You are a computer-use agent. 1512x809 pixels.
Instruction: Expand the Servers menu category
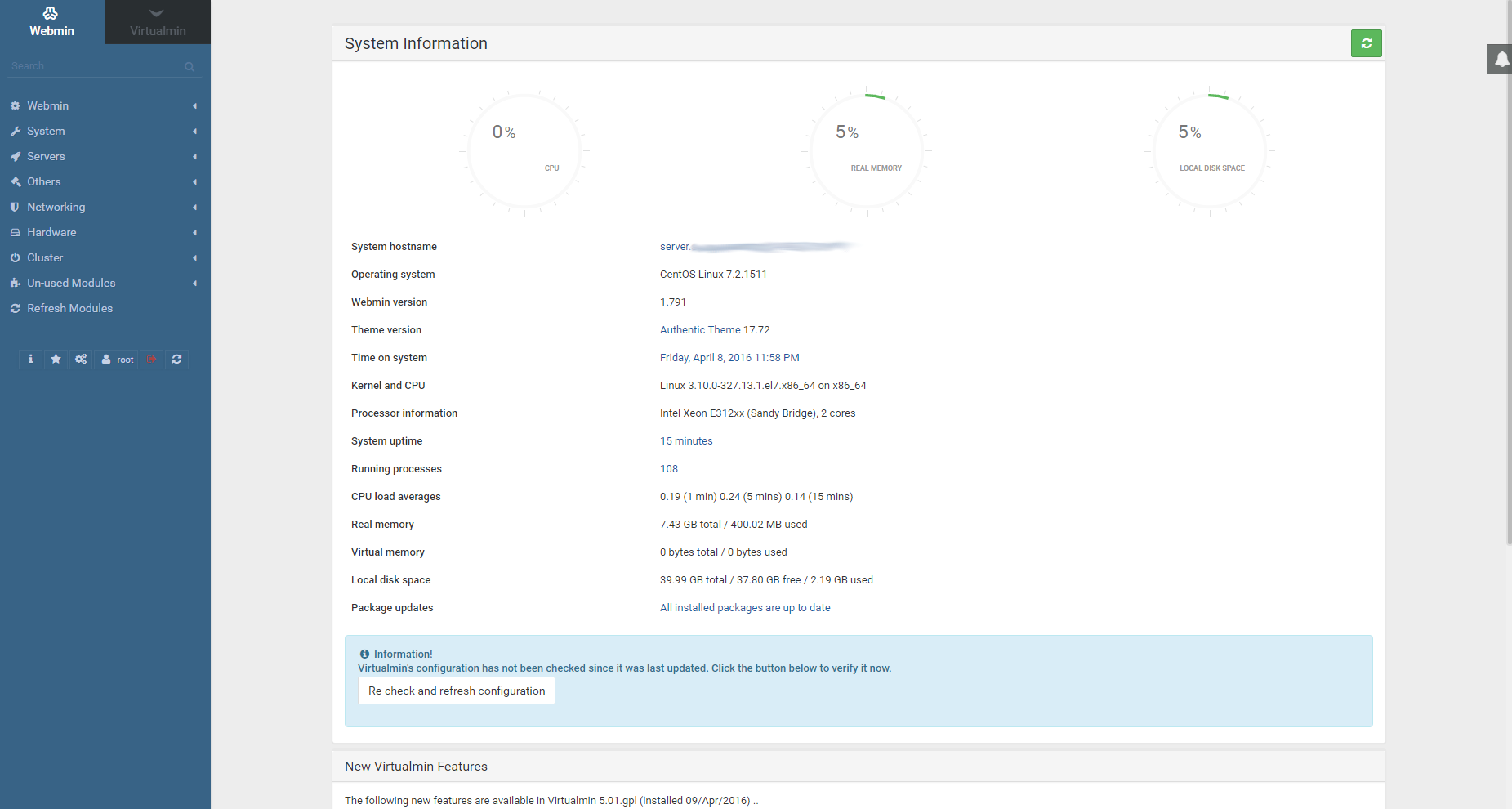[46, 156]
